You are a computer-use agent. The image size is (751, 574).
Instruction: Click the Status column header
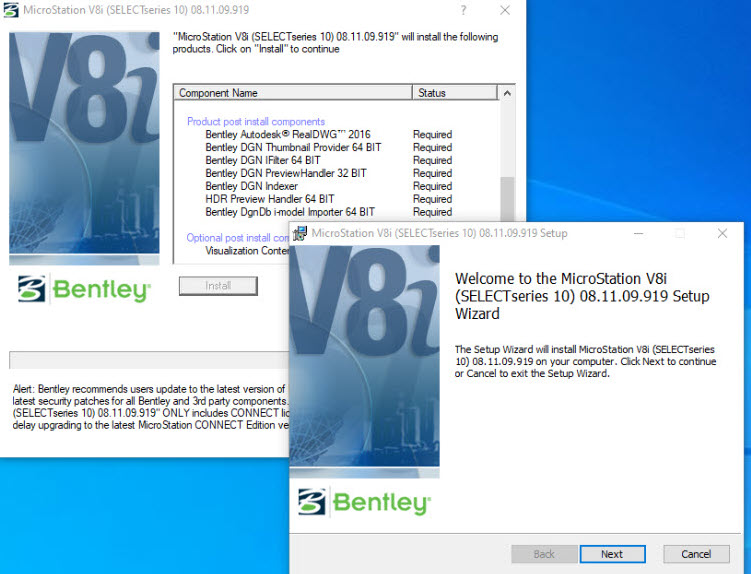pyautogui.click(x=455, y=93)
